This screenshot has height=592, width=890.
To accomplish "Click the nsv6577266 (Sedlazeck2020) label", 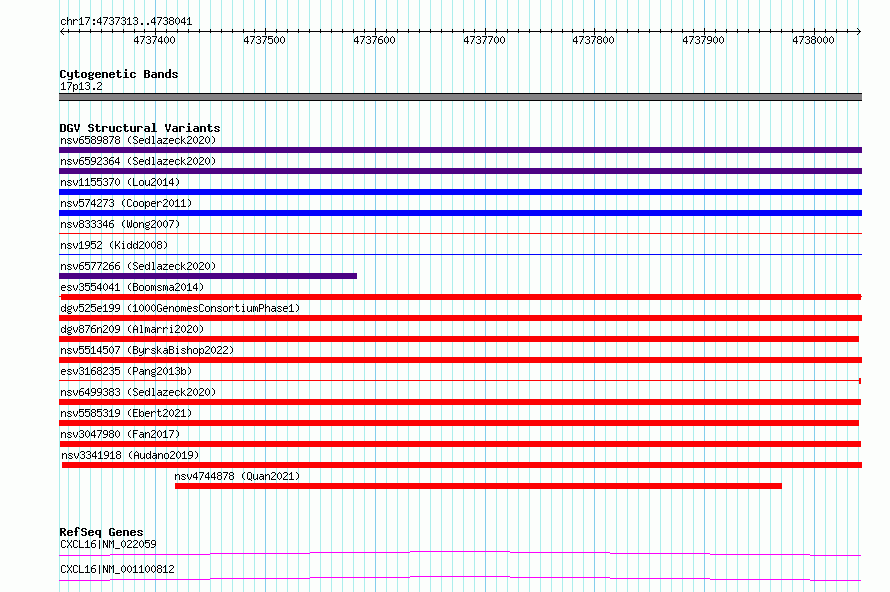I will [x=138, y=266].
